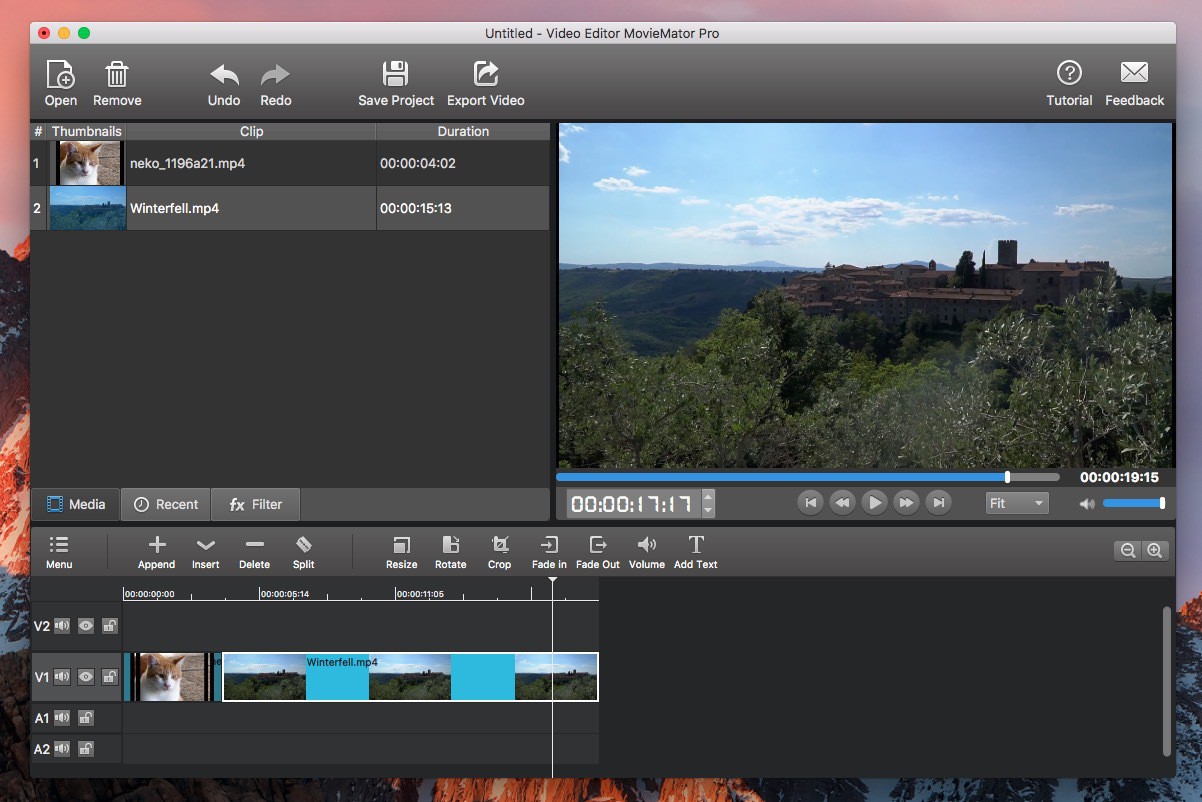Screen dimensions: 1202x802
Task: Click the Resize tool
Action: point(401,551)
